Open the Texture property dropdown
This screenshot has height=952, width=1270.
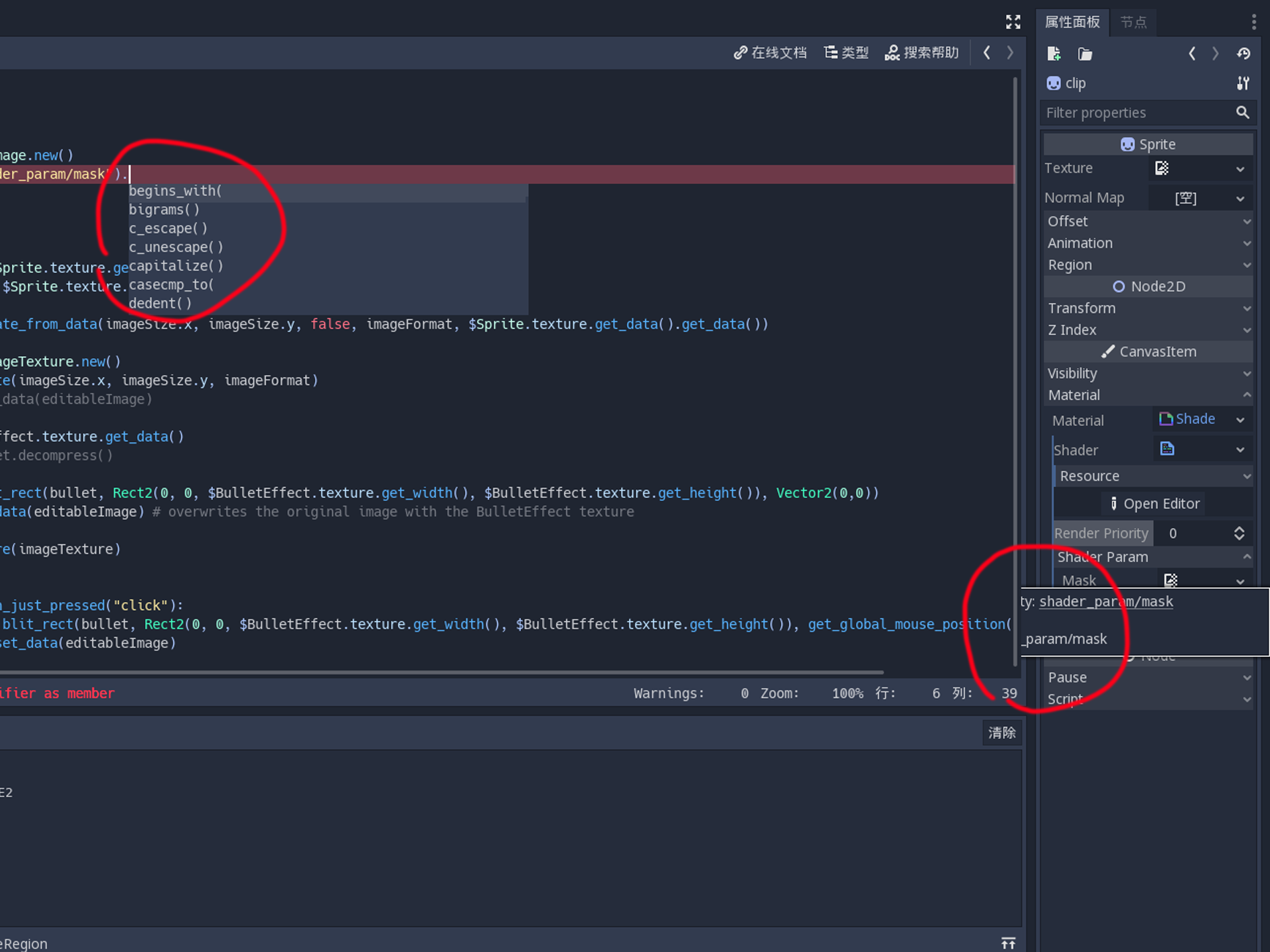tap(1240, 169)
